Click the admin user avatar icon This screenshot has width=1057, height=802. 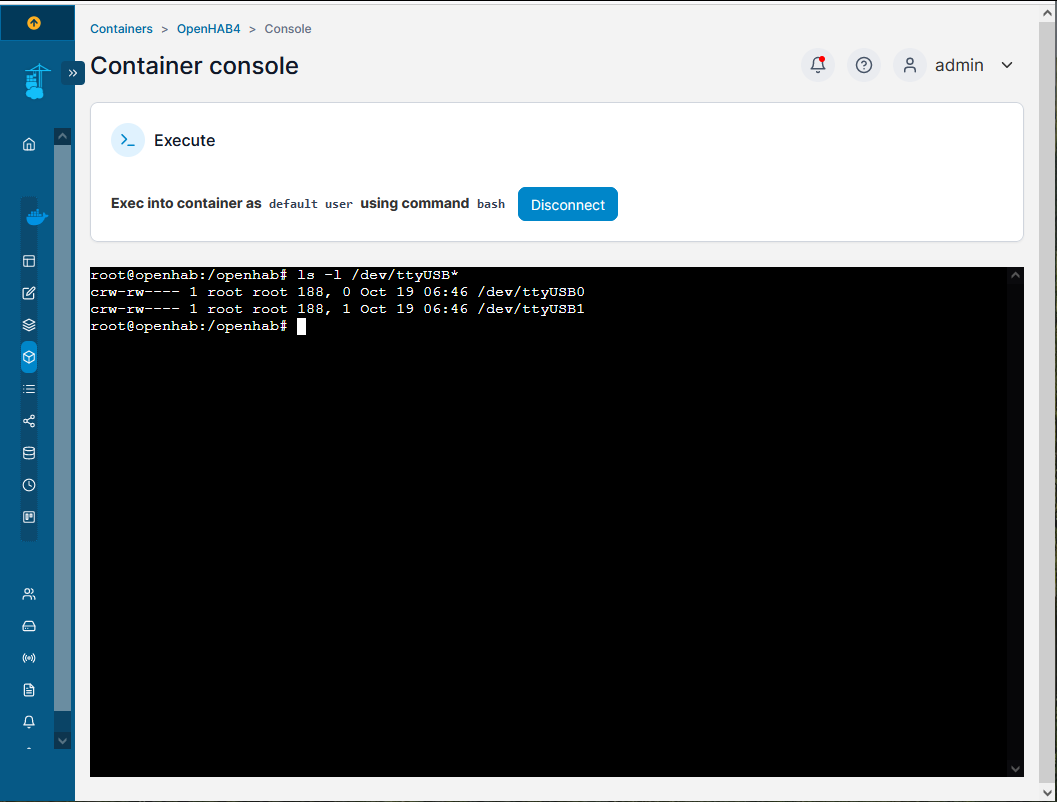click(909, 65)
